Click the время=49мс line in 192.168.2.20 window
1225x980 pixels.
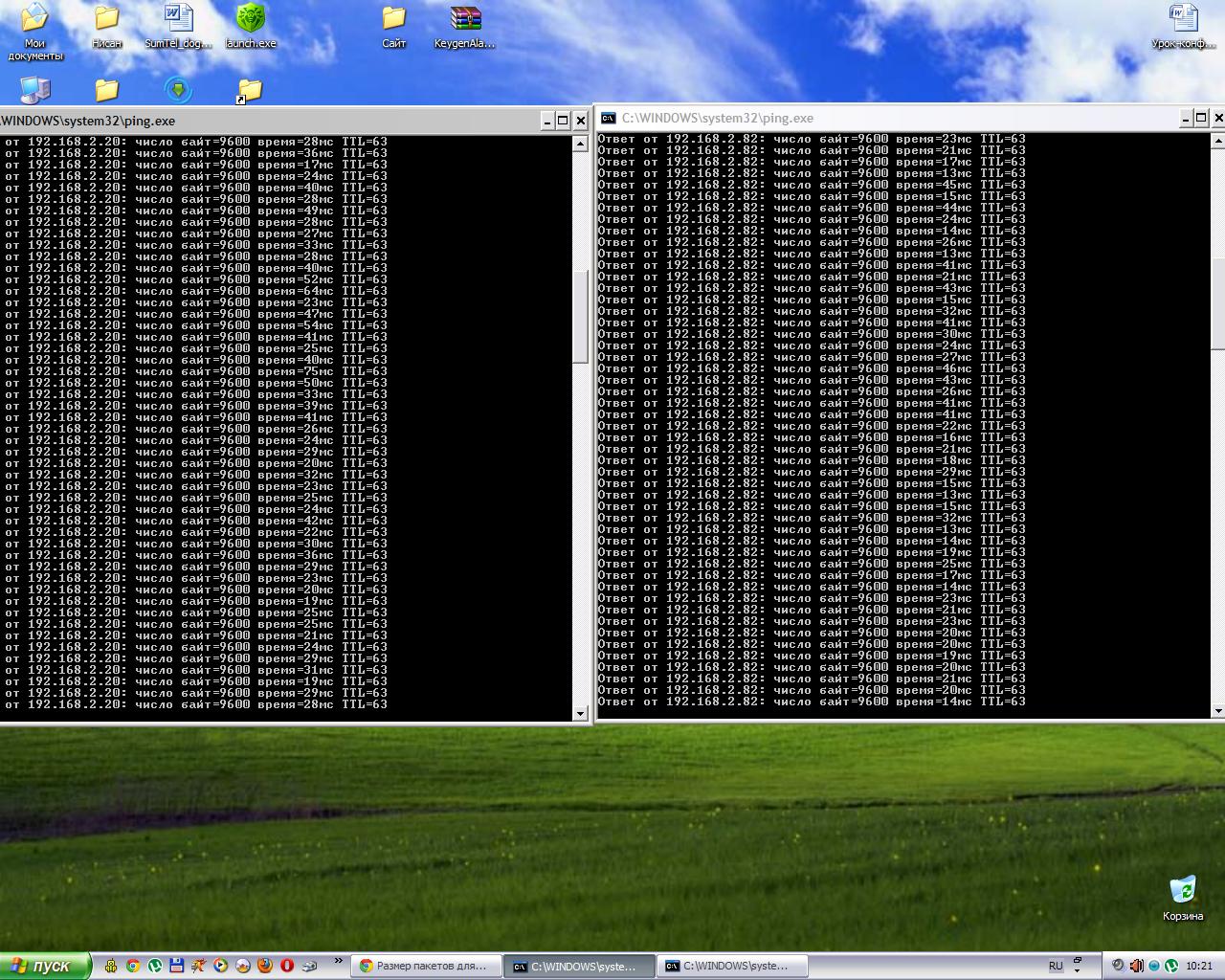pyautogui.click(x=195, y=211)
